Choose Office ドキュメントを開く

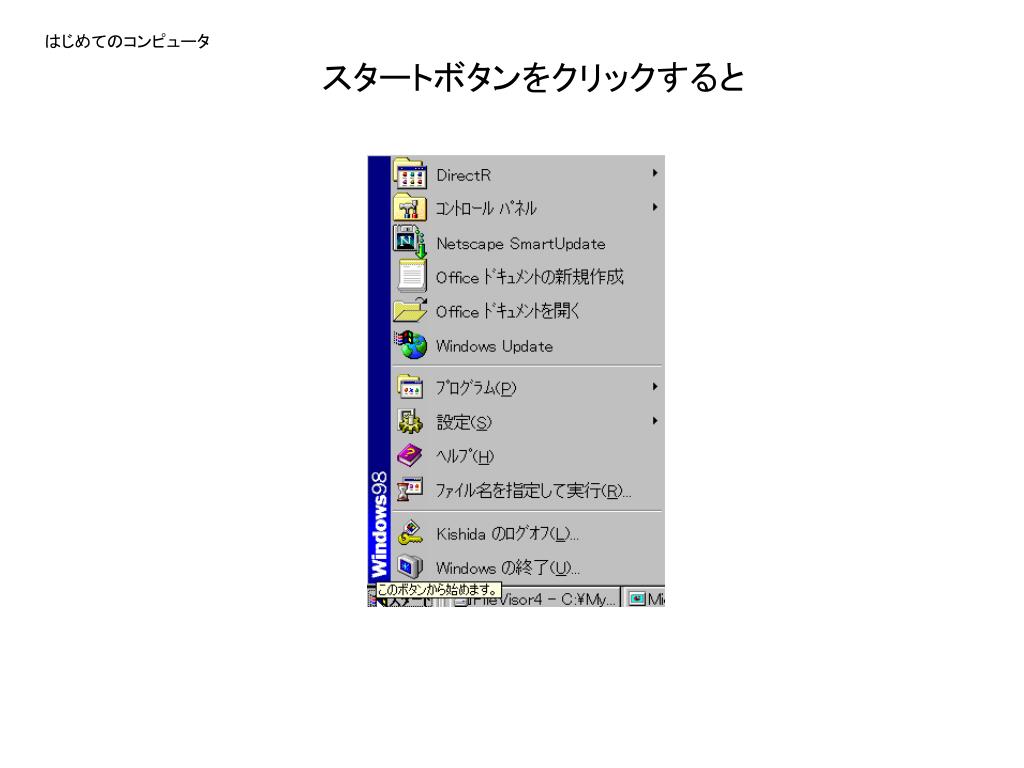[x=528, y=311]
